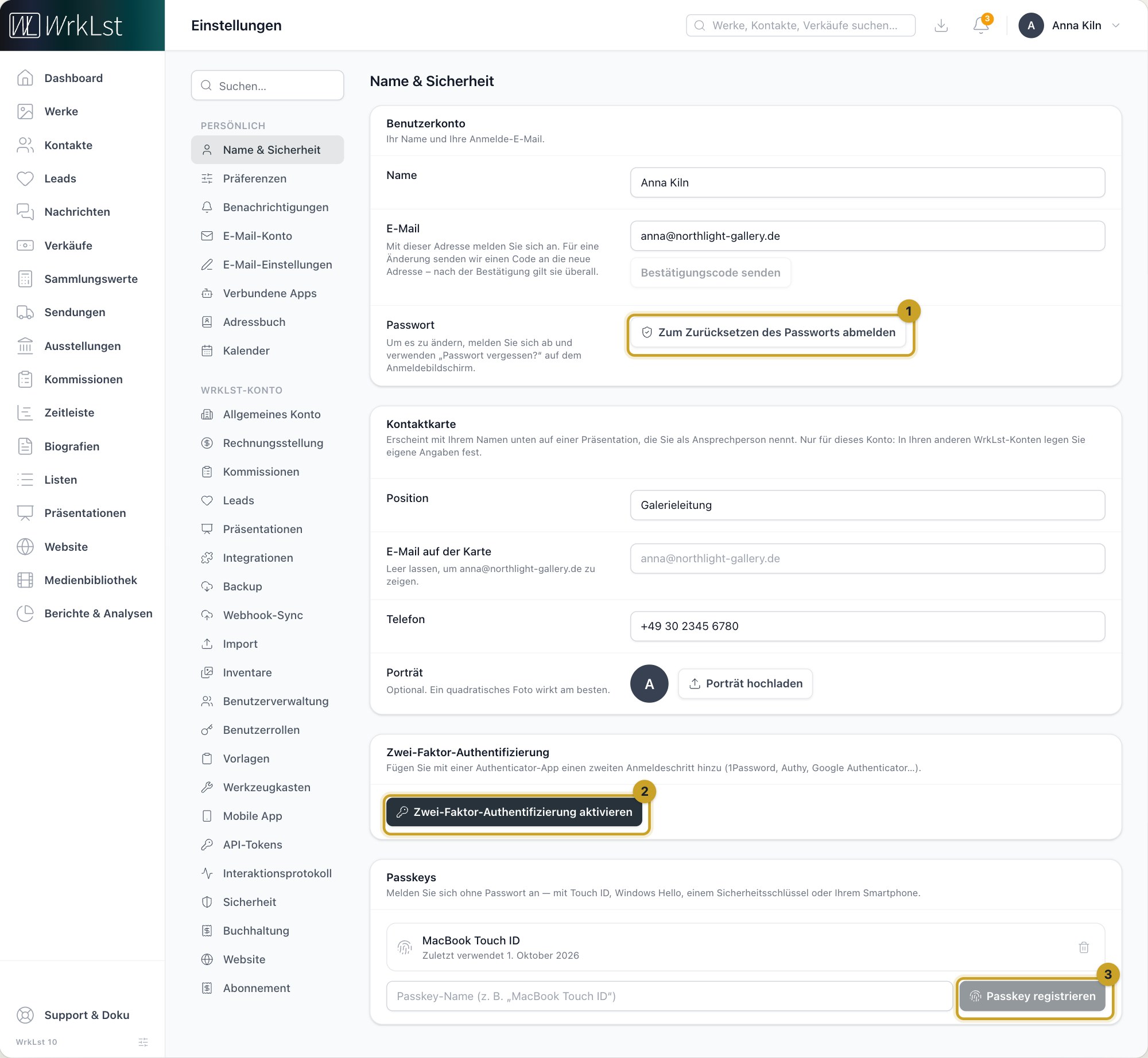The height and width of the screenshot is (1058, 1148).
Task: Focus the global search for Werke, Kontakte, Verkäufe
Action: [x=801, y=25]
